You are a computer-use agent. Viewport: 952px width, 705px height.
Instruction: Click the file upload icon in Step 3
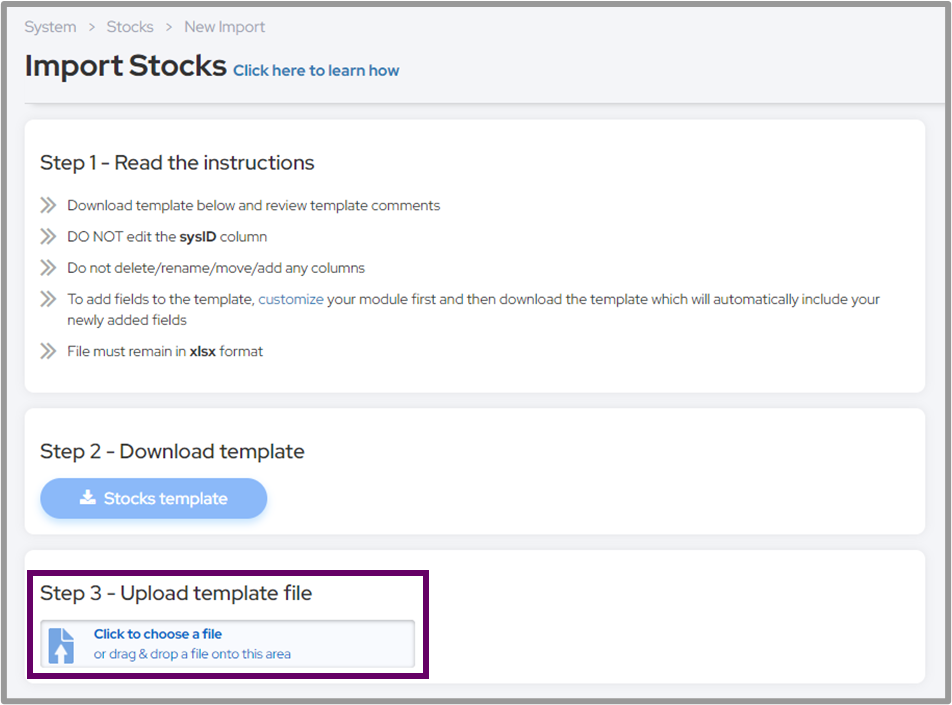coord(61,645)
